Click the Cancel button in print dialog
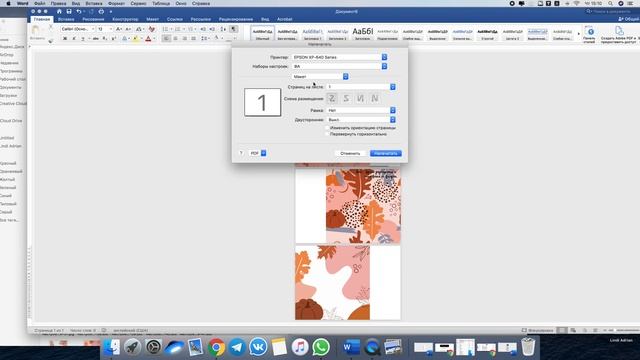The image size is (640, 360). (x=350, y=153)
